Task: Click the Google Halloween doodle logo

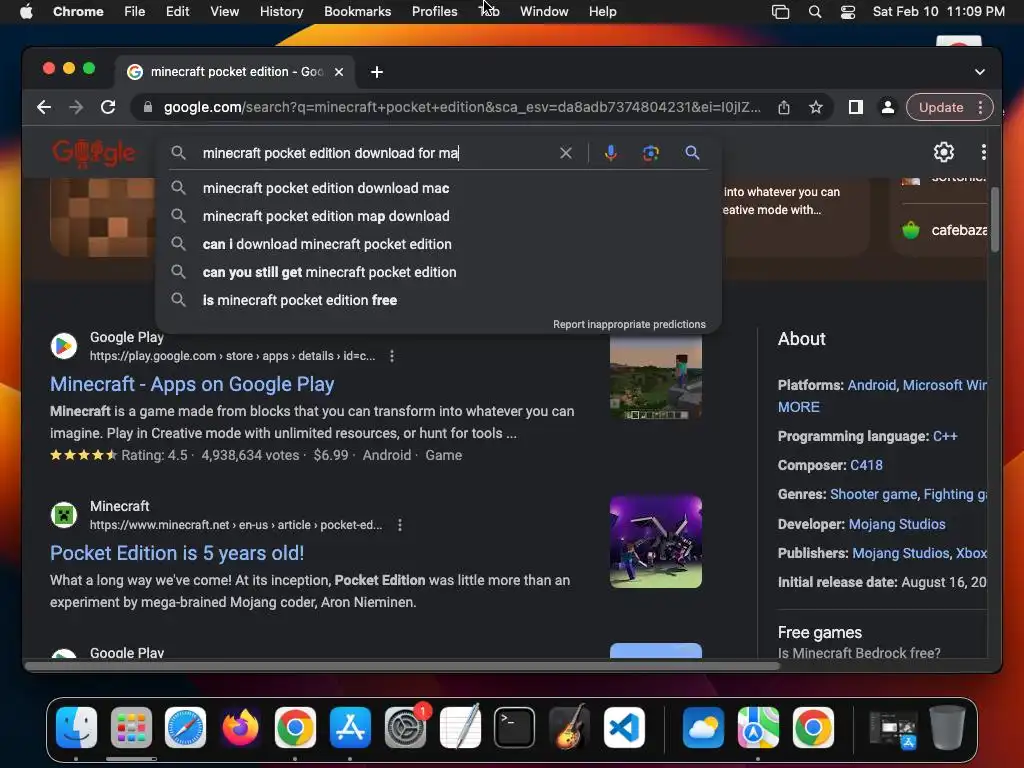Action: pyautogui.click(x=93, y=153)
